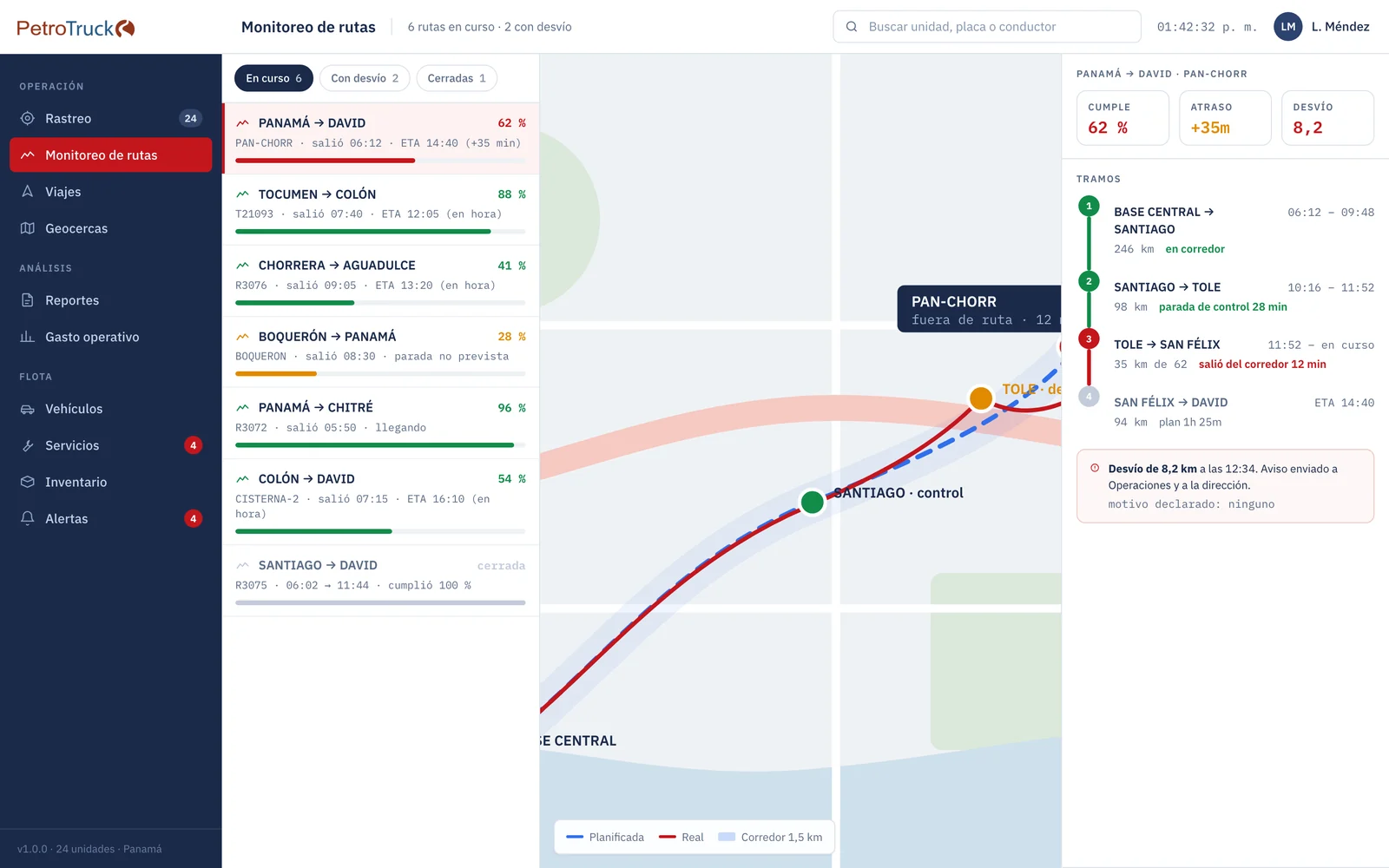This screenshot has height=868, width=1389.
Task: Select the Geocercas map icon
Action: click(28, 228)
